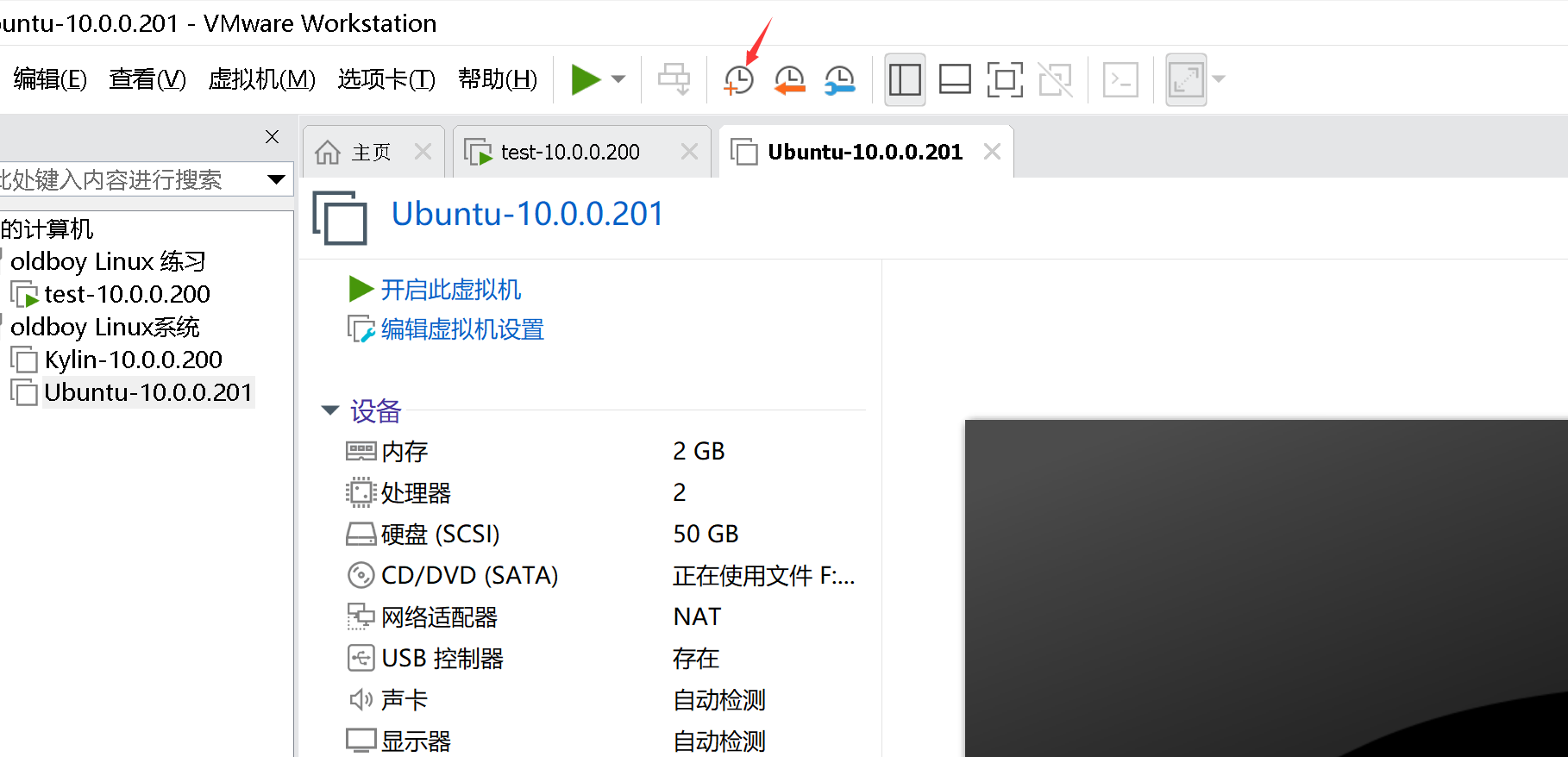Click the 正在使用文件 F:... value
The height and width of the screenshot is (757, 1568).
click(x=764, y=575)
